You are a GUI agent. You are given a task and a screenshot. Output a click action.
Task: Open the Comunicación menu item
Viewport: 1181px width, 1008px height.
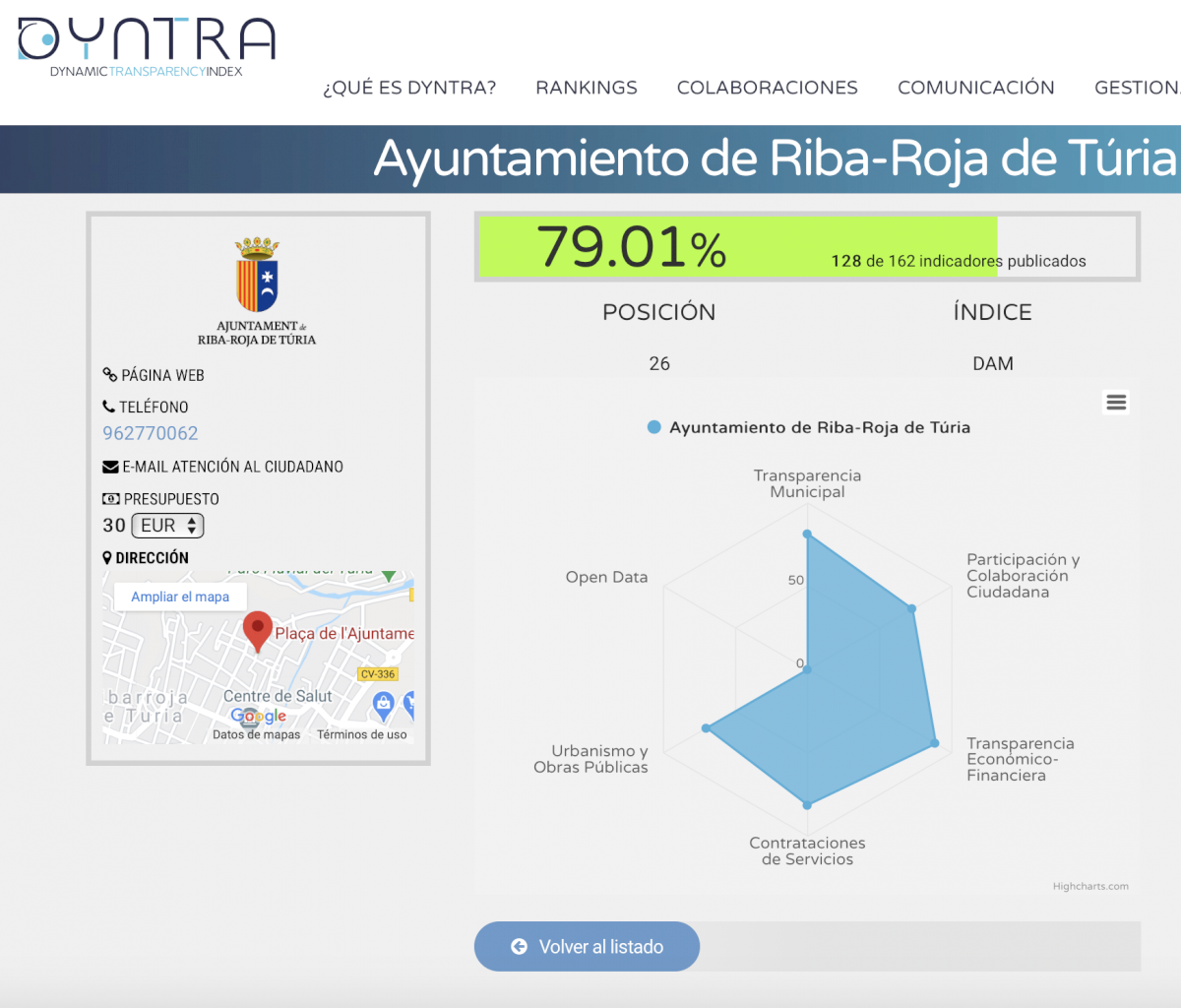tap(975, 88)
